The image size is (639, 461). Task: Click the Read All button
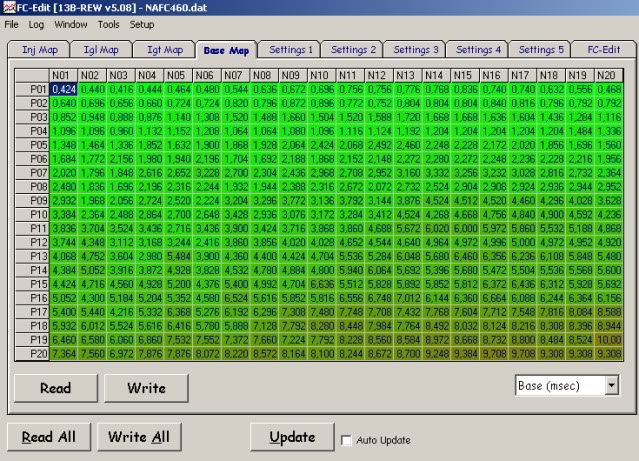point(48,437)
